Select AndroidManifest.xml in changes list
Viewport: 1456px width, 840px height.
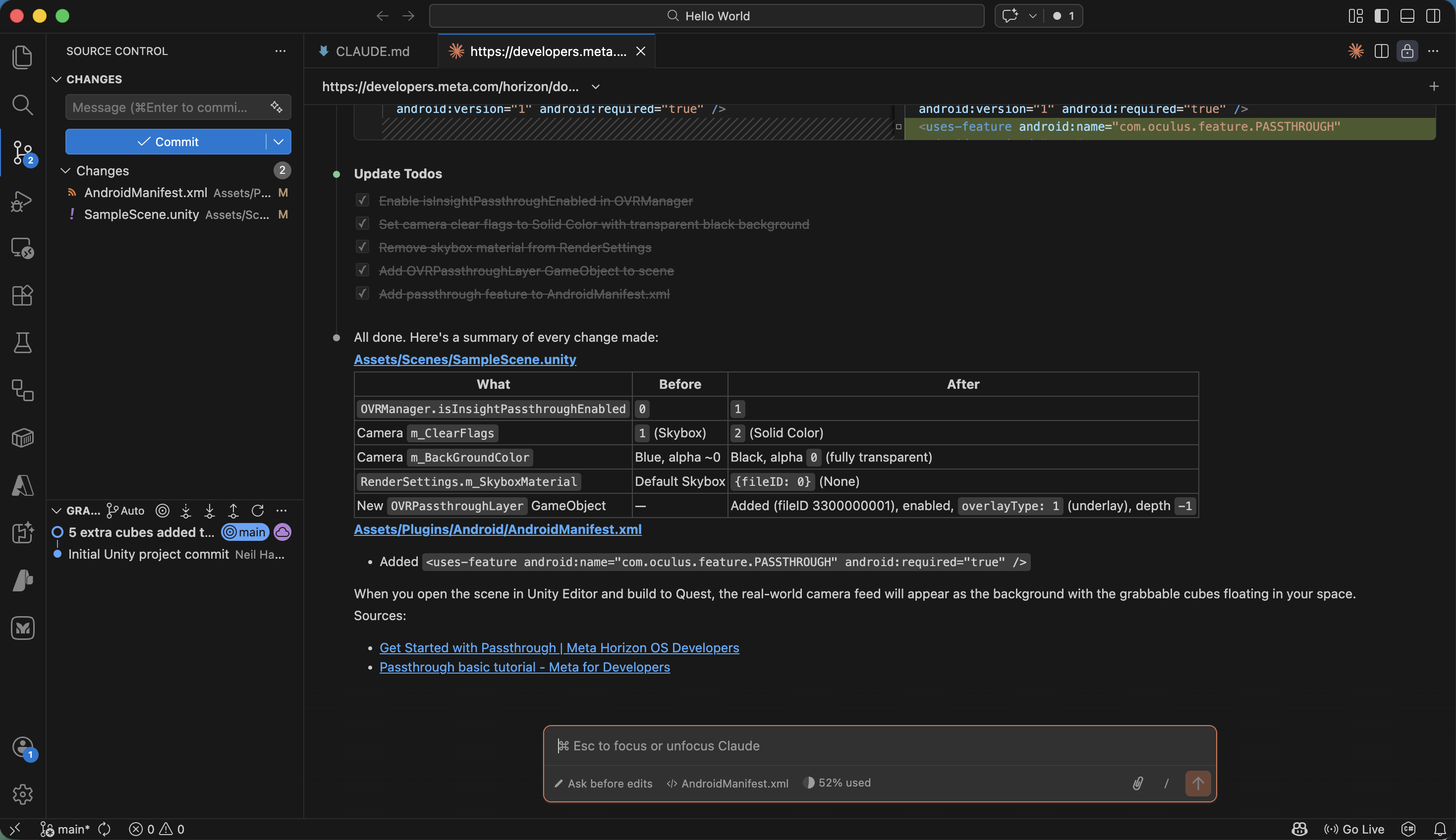(145, 193)
